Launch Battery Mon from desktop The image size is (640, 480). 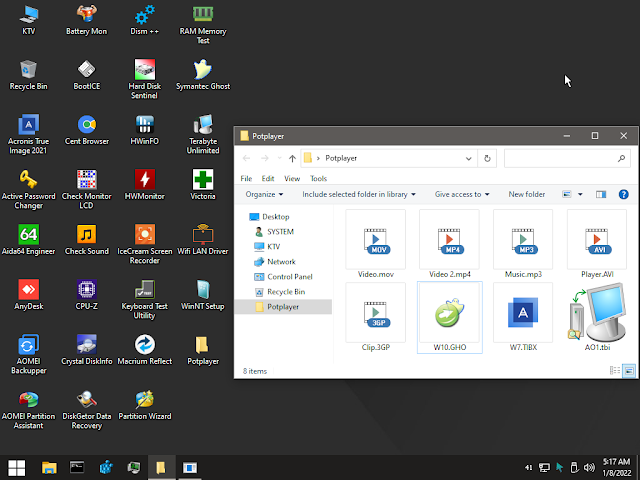(87, 20)
